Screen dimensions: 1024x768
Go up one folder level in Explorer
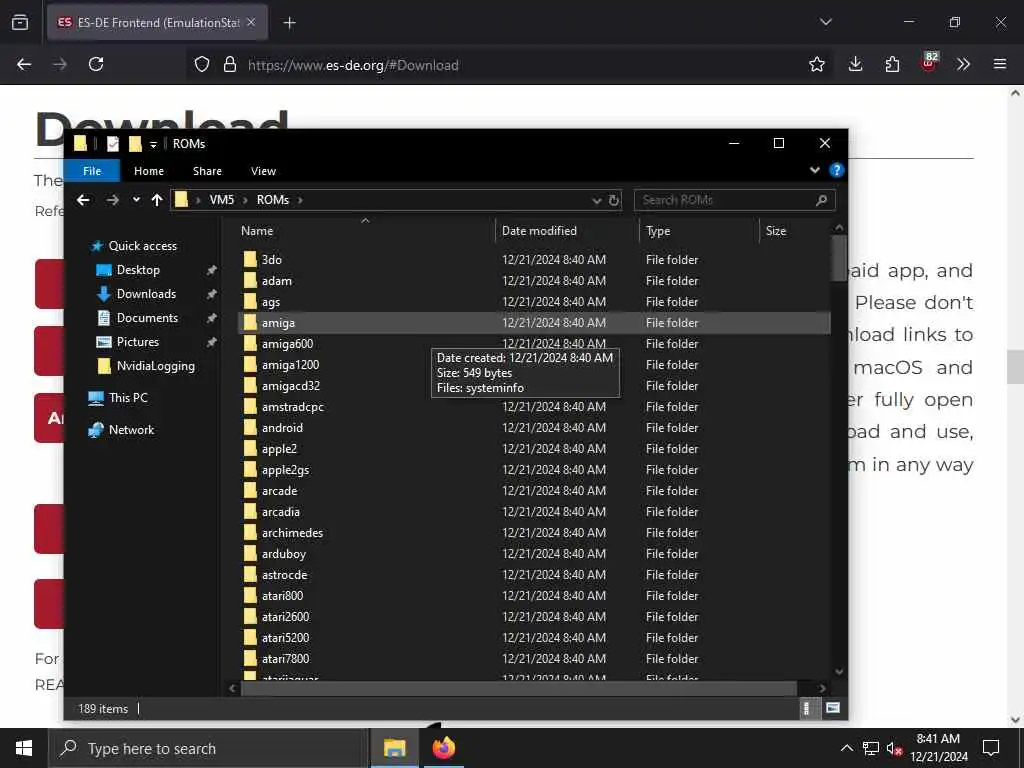pos(157,200)
